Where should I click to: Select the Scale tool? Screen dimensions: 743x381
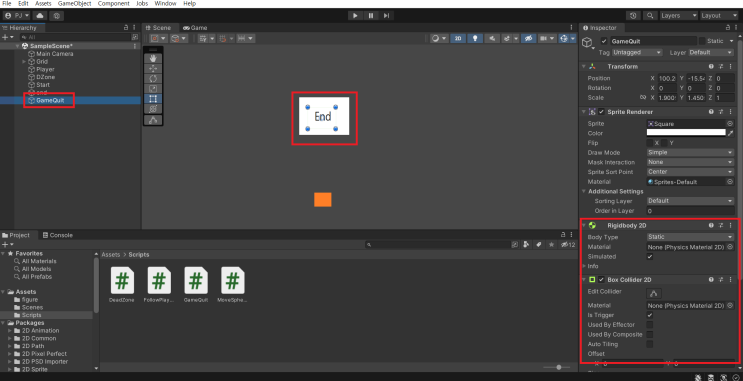point(153,89)
